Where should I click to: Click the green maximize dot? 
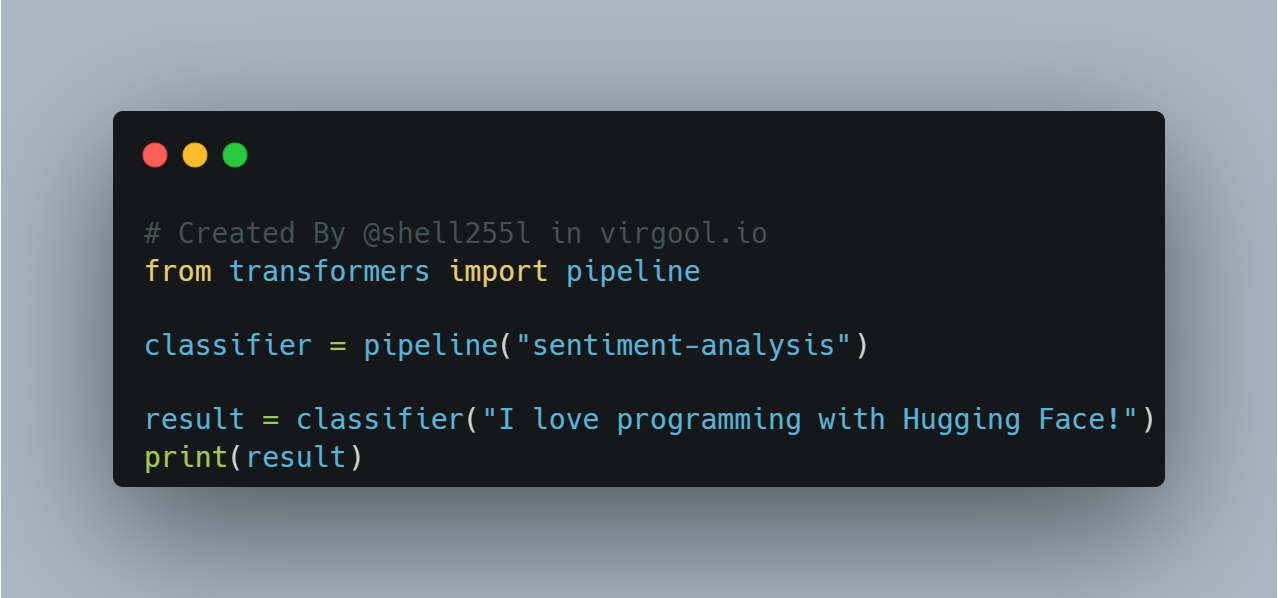click(235, 155)
